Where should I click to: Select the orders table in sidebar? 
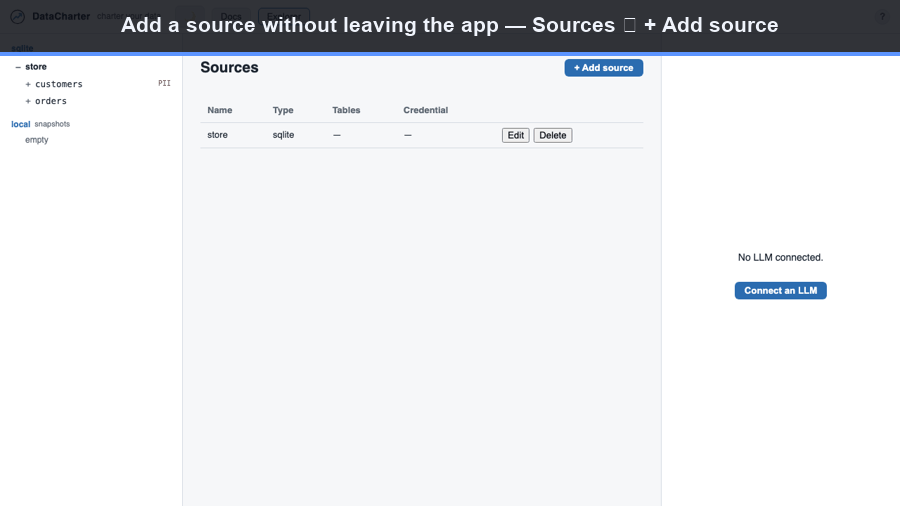point(51,101)
